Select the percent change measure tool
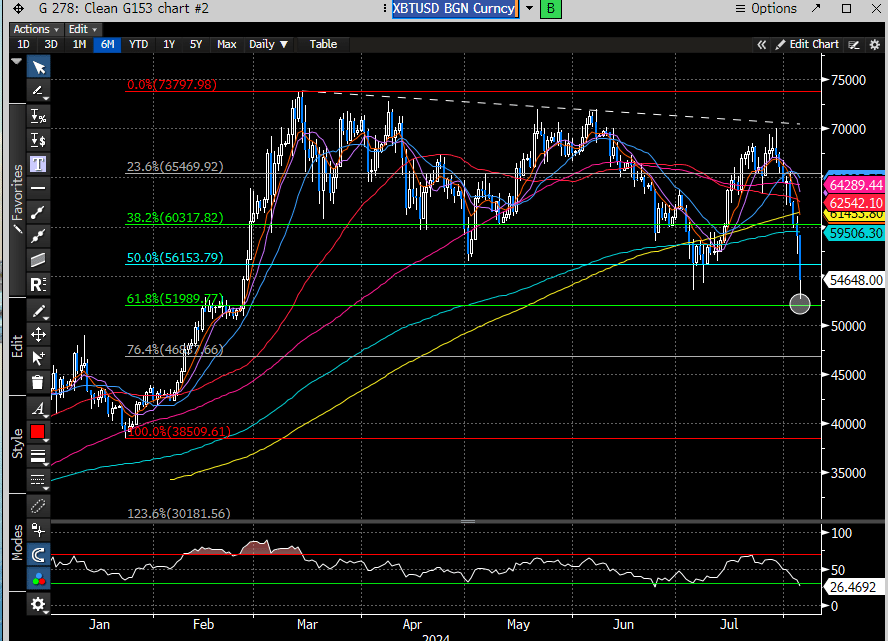Viewport: 888px width, 641px height. (38, 116)
